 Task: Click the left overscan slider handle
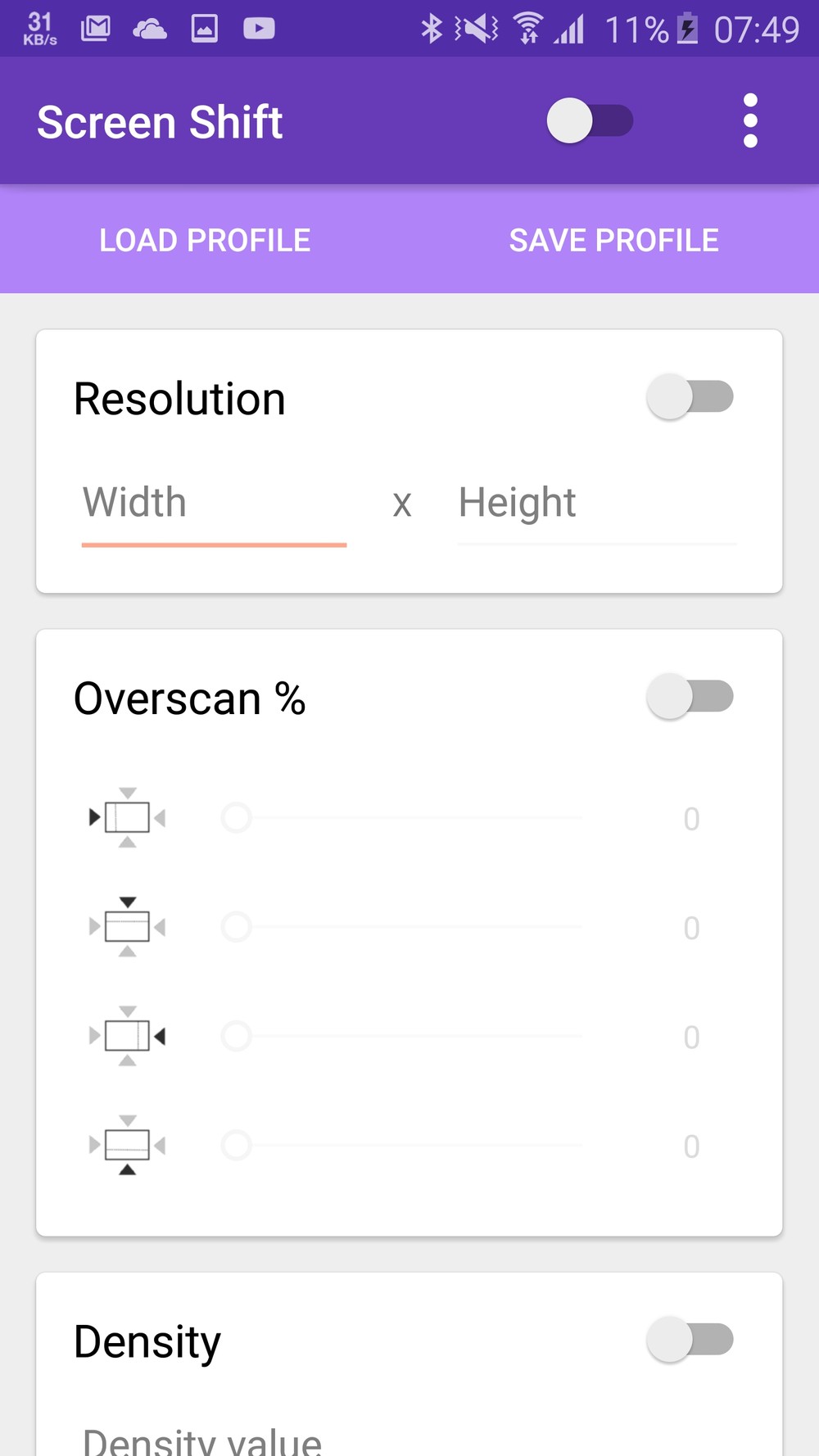pyautogui.click(x=237, y=817)
